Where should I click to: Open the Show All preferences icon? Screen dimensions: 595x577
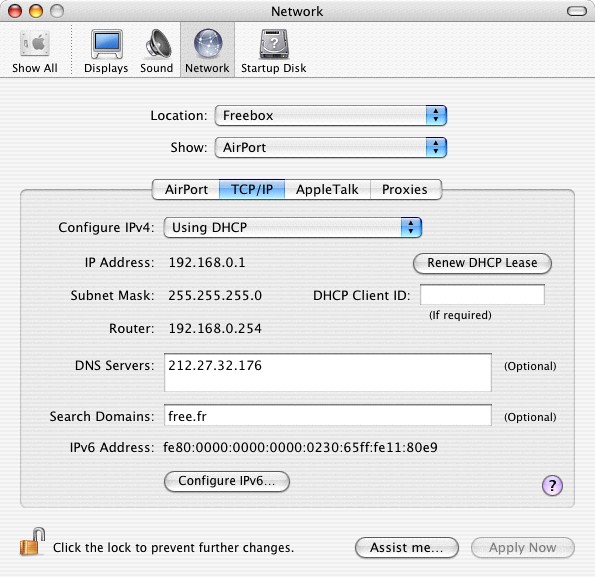click(35, 44)
